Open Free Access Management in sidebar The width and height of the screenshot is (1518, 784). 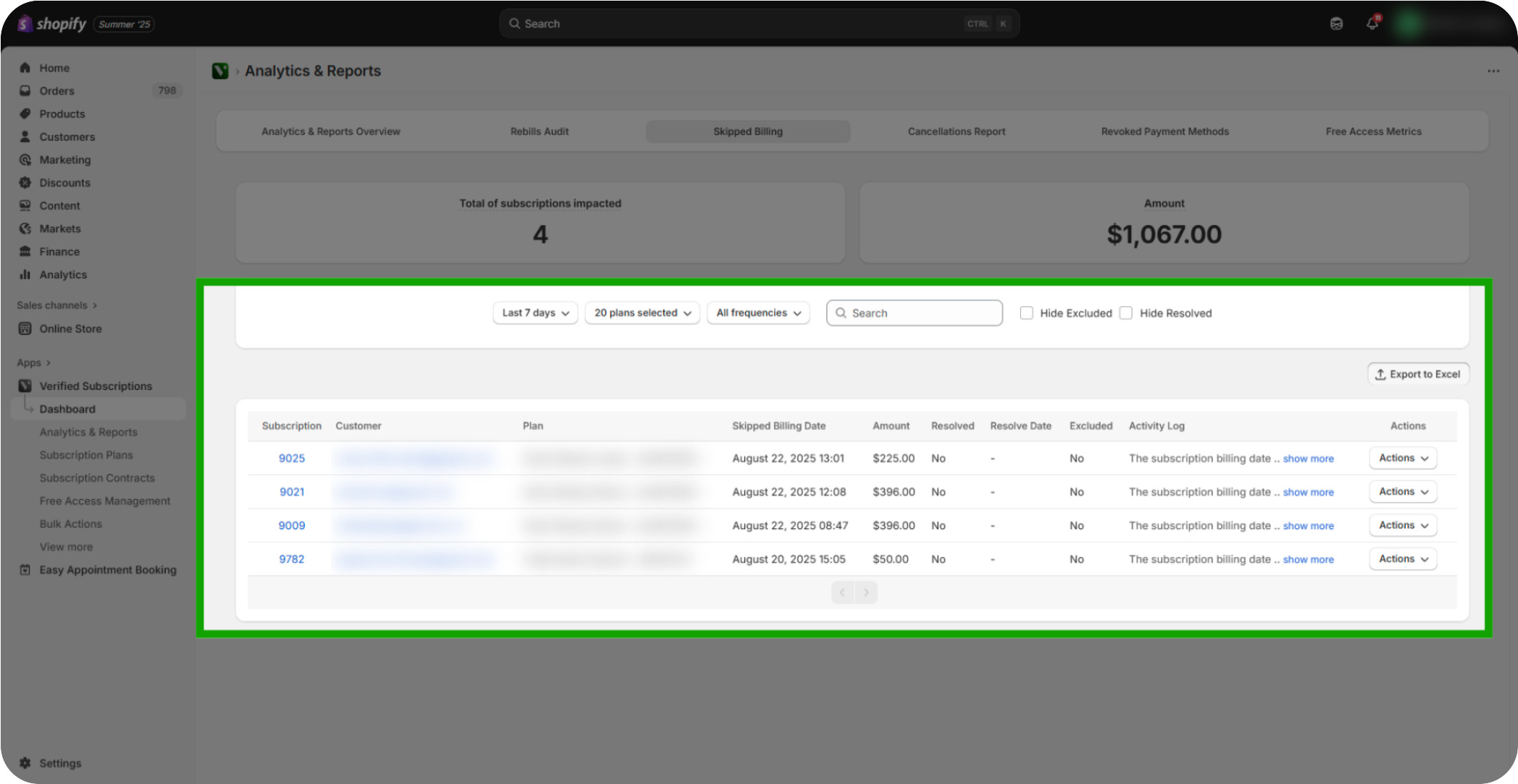tap(105, 501)
